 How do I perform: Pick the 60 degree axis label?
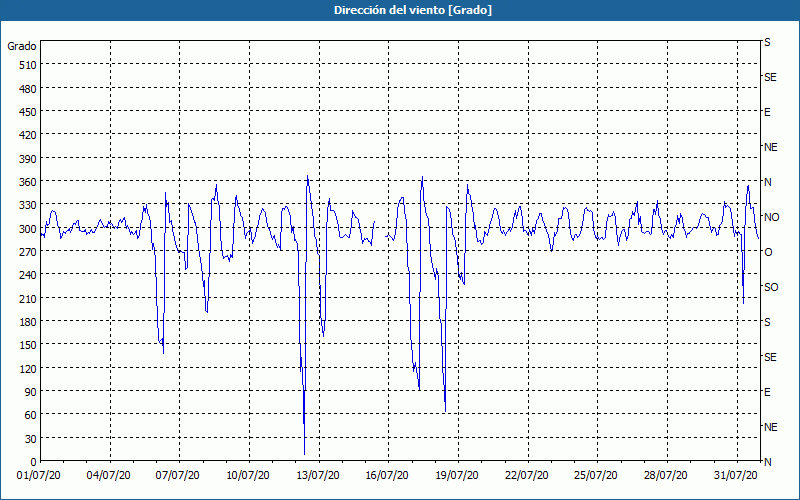tap(31, 415)
